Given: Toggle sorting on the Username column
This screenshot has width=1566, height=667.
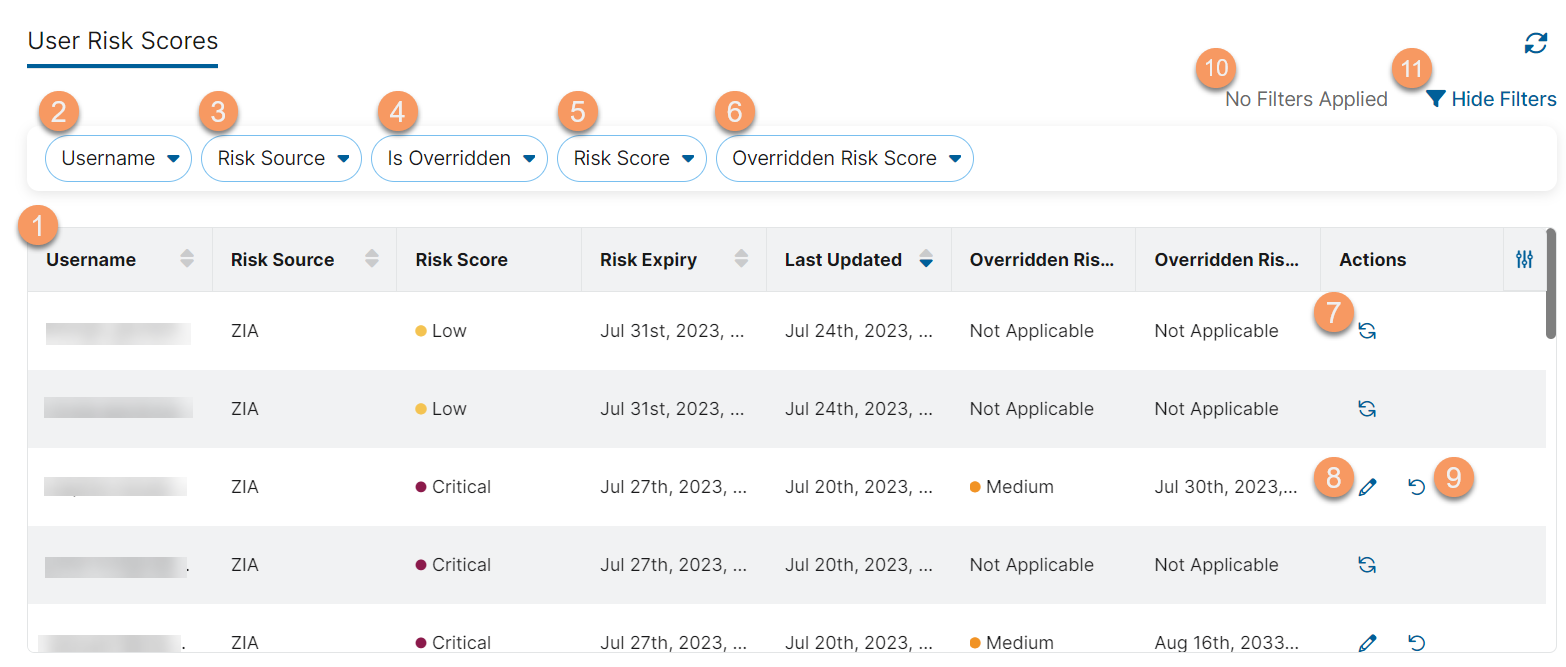Looking at the screenshot, I should click(x=187, y=259).
